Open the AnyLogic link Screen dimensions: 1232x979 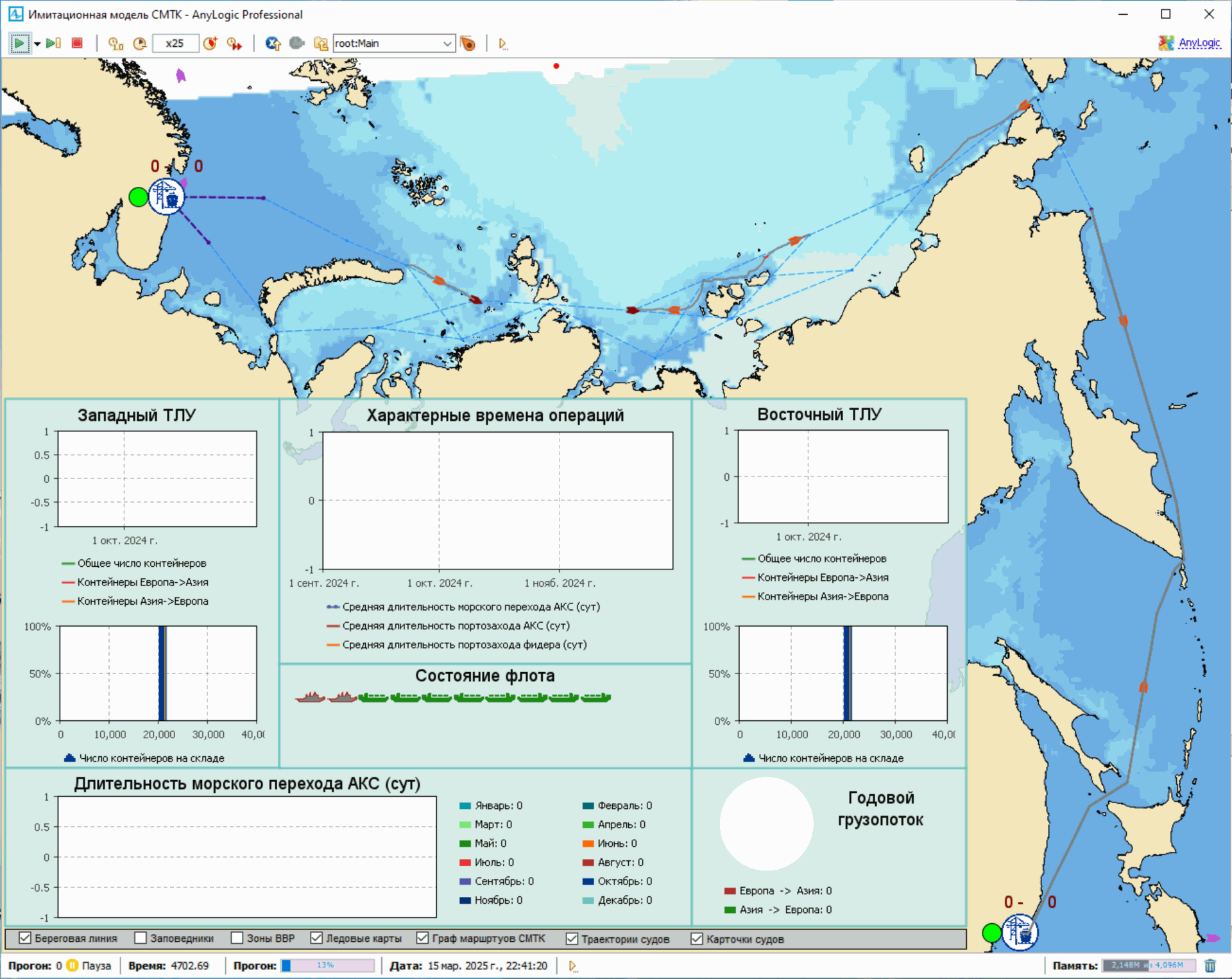coord(1199,43)
